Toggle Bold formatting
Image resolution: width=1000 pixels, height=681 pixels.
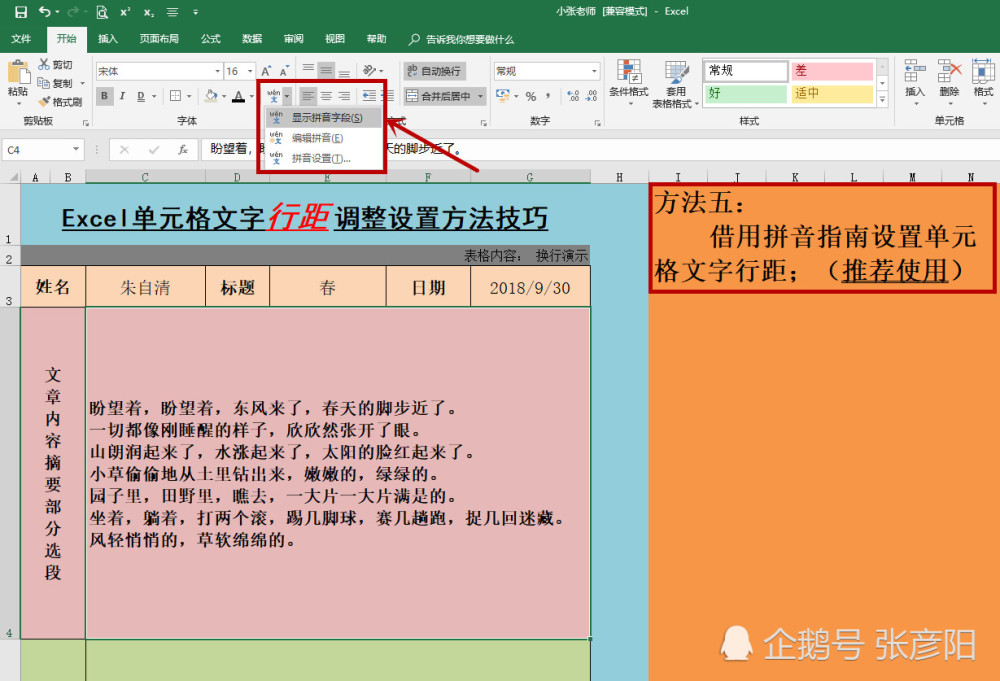pos(104,96)
